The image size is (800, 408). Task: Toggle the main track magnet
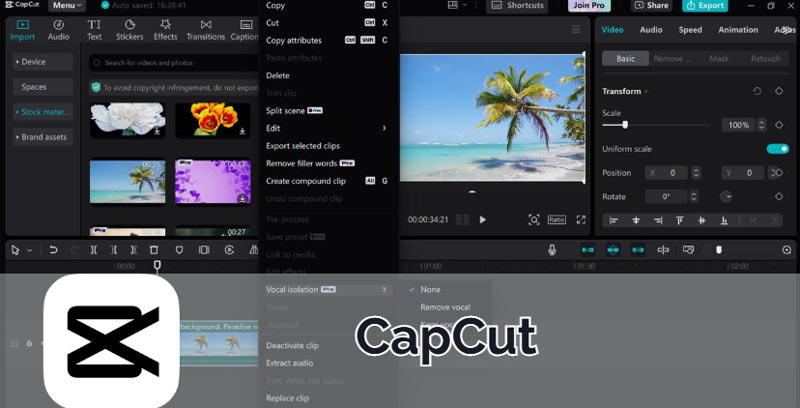[x=588, y=250]
